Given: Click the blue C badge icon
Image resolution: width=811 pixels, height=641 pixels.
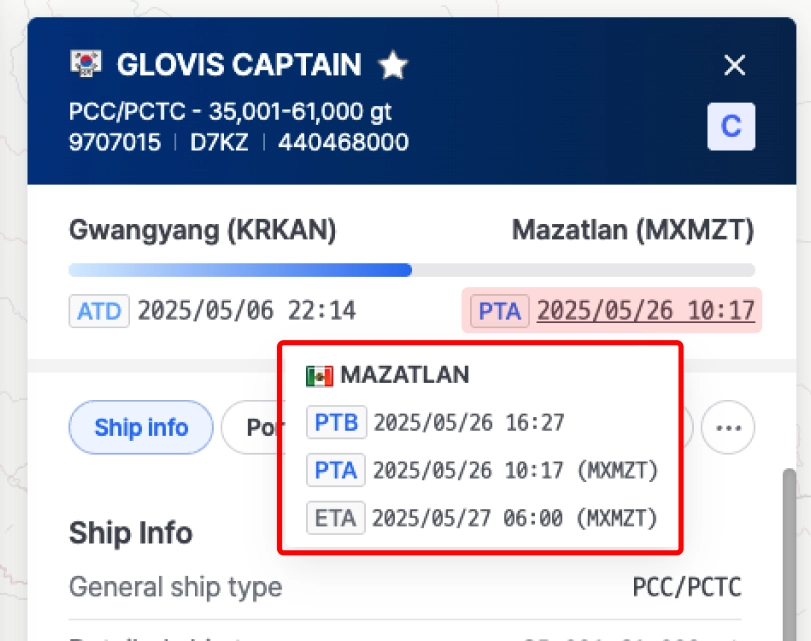Looking at the screenshot, I should (x=731, y=127).
